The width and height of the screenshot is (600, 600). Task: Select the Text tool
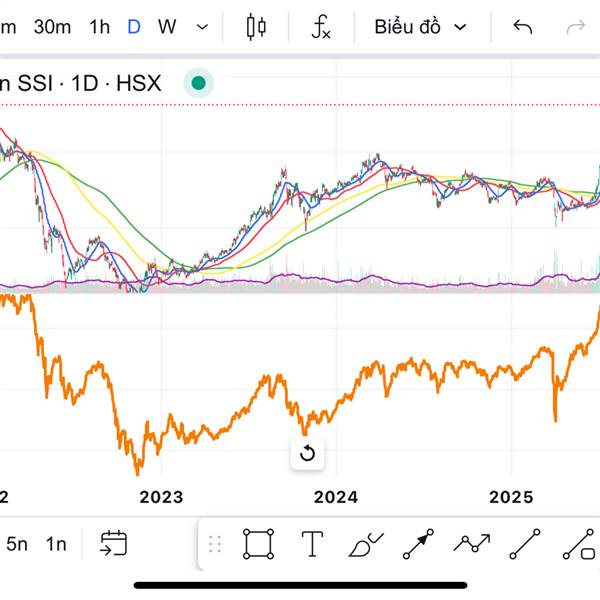312,544
